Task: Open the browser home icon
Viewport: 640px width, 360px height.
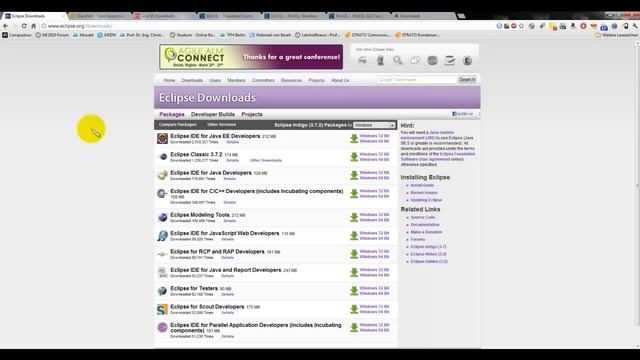Action: (33, 26)
